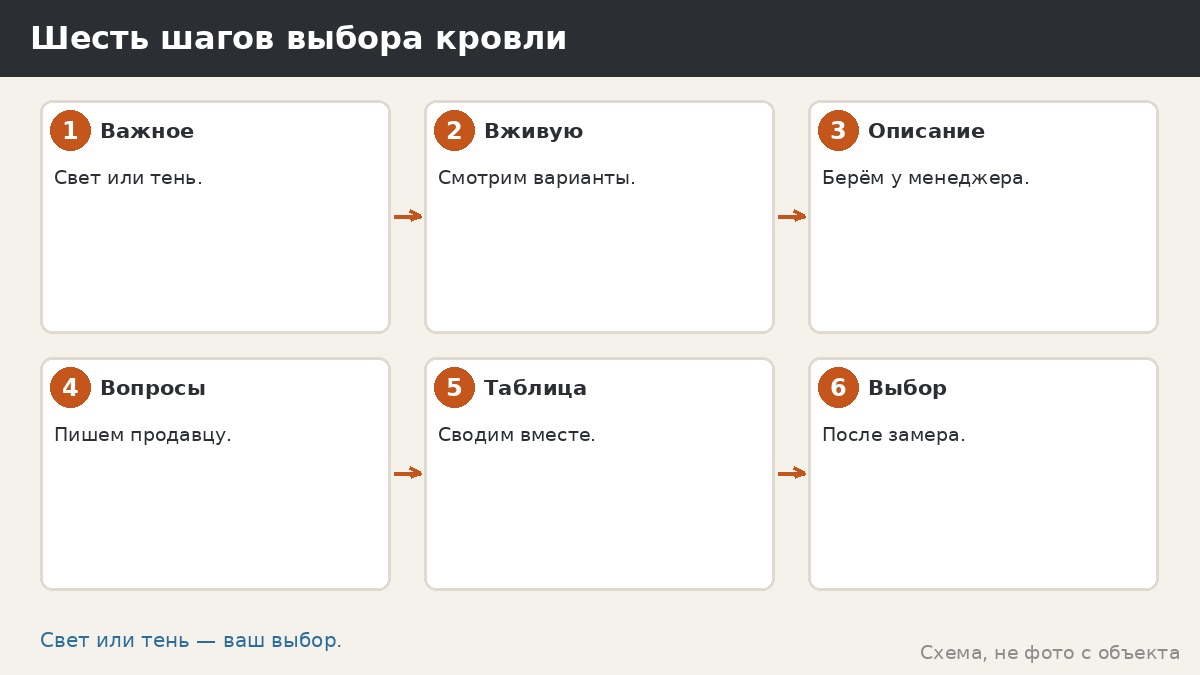Select the heading 'Таблица'
This screenshot has height=675, width=1200.
[535, 389]
